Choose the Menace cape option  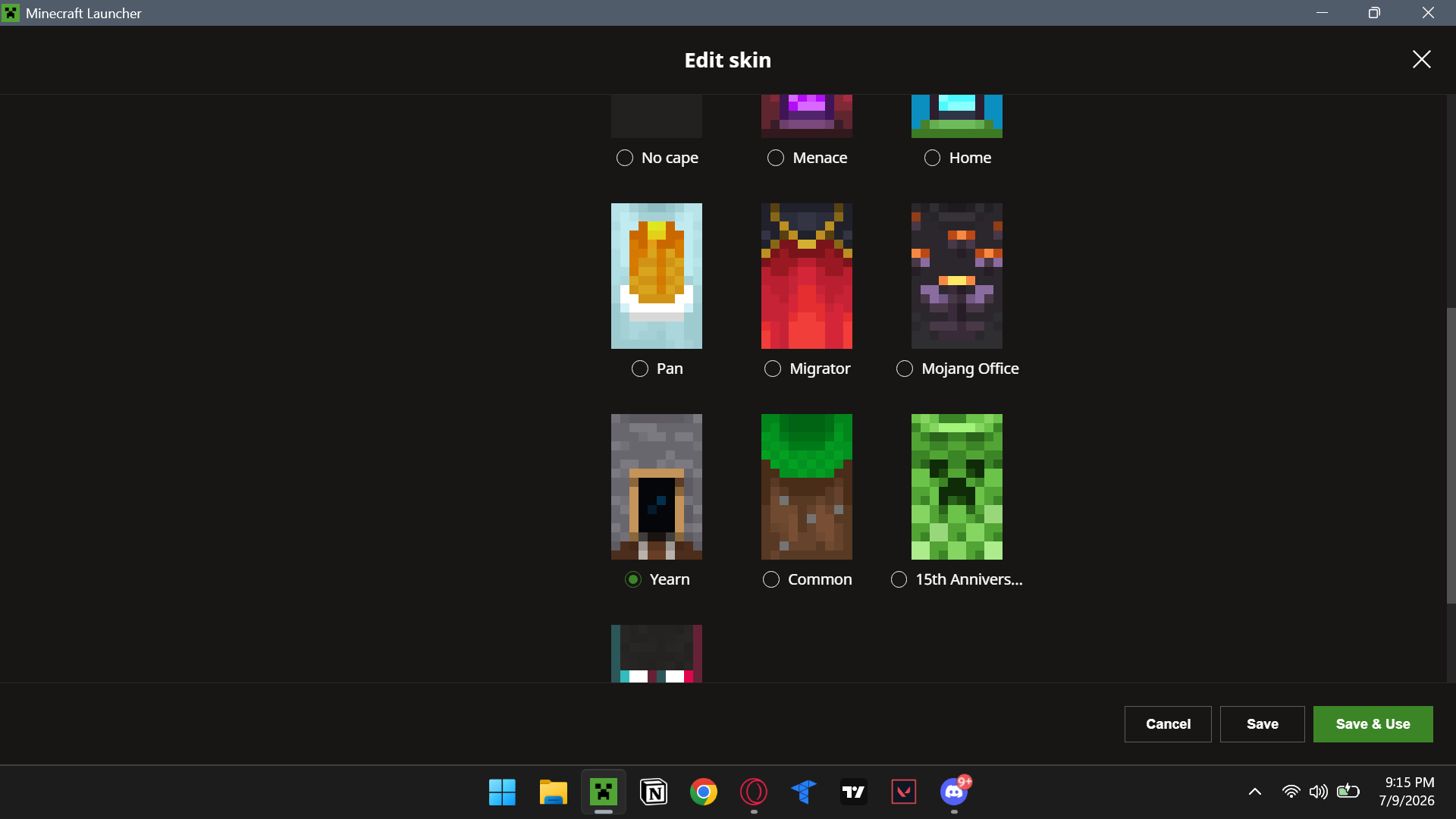(775, 158)
